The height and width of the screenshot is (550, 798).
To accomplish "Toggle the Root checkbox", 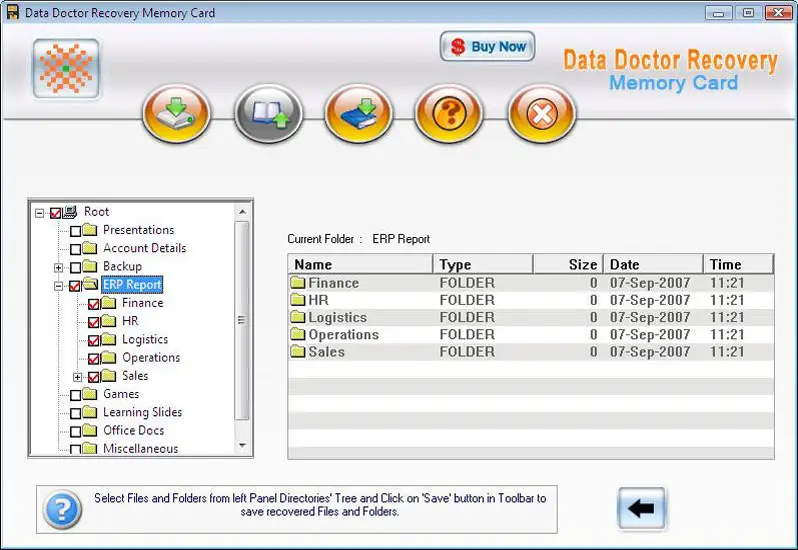I will [55, 213].
